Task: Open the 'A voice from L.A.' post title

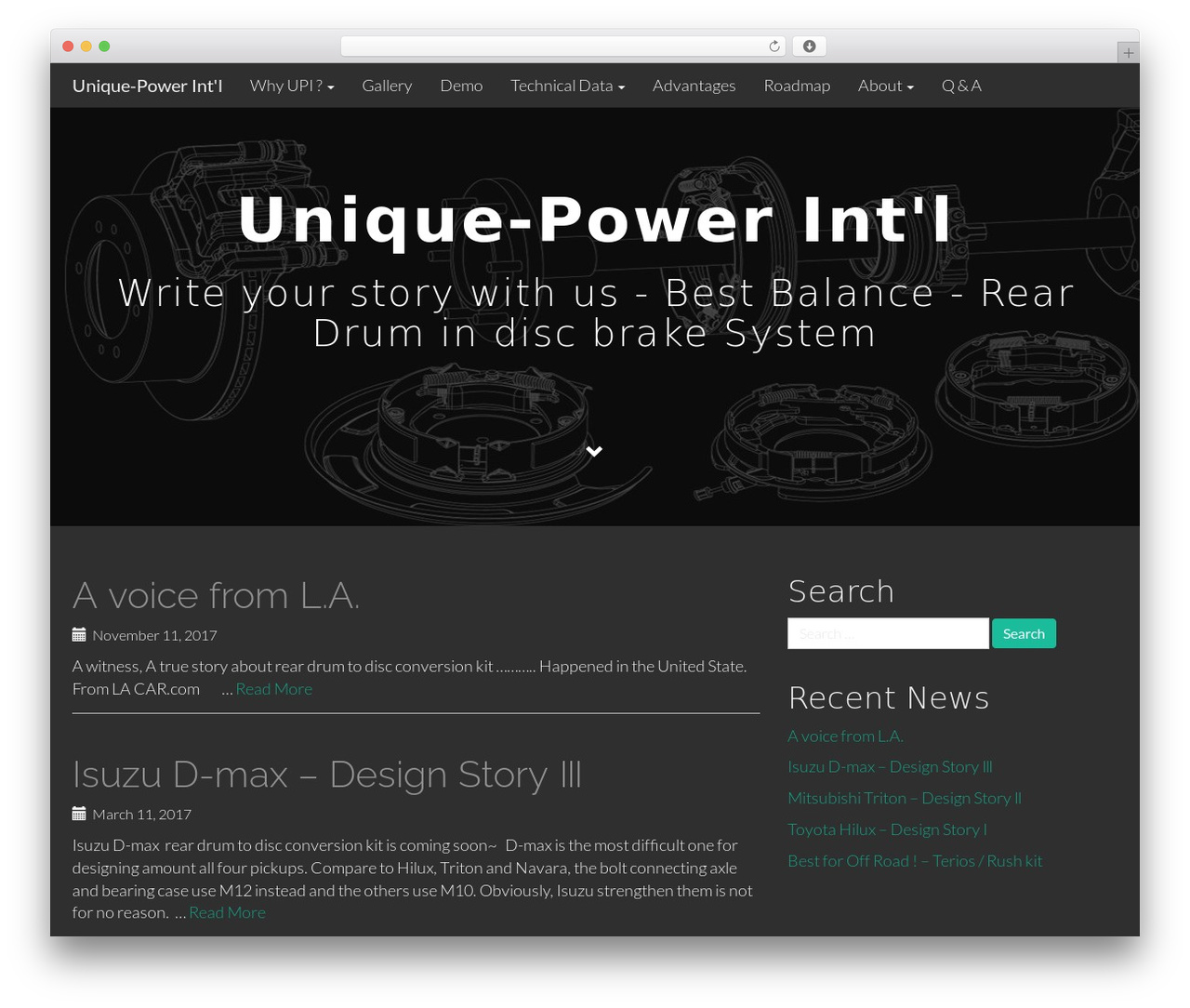Action: 216,595
